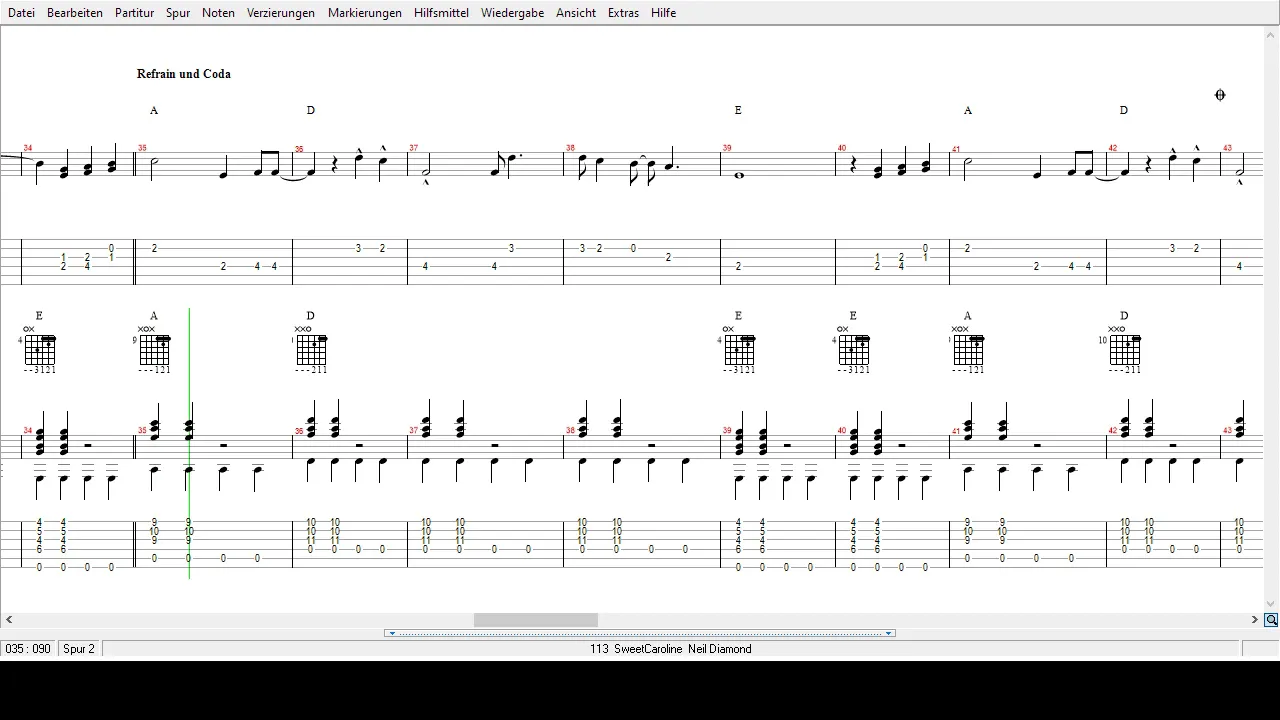Screen dimensions: 1280x720
Task: Click the 'Refrain und Coda' section title
Action: pyautogui.click(x=184, y=74)
